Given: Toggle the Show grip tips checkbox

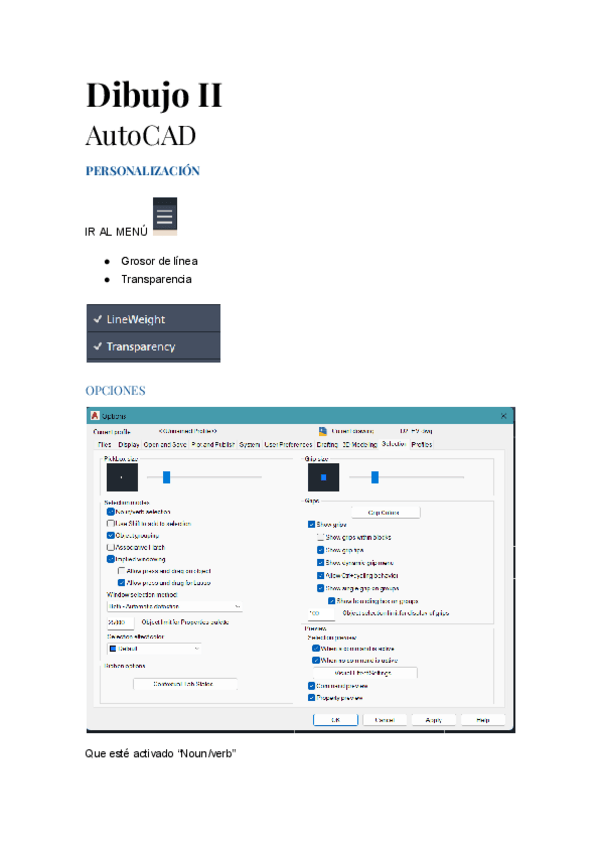Looking at the screenshot, I should [x=320, y=550].
